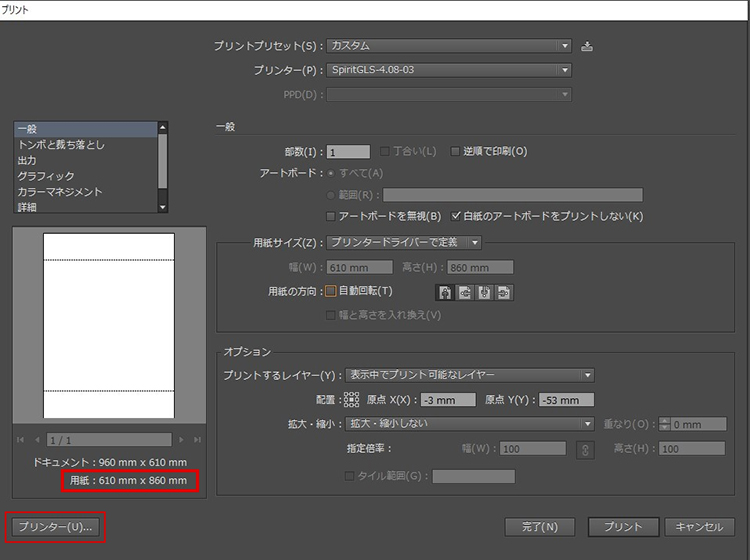This screenshot has height=560, width=750.
Task: Select グラフィック category
Action: click(86, 176)
